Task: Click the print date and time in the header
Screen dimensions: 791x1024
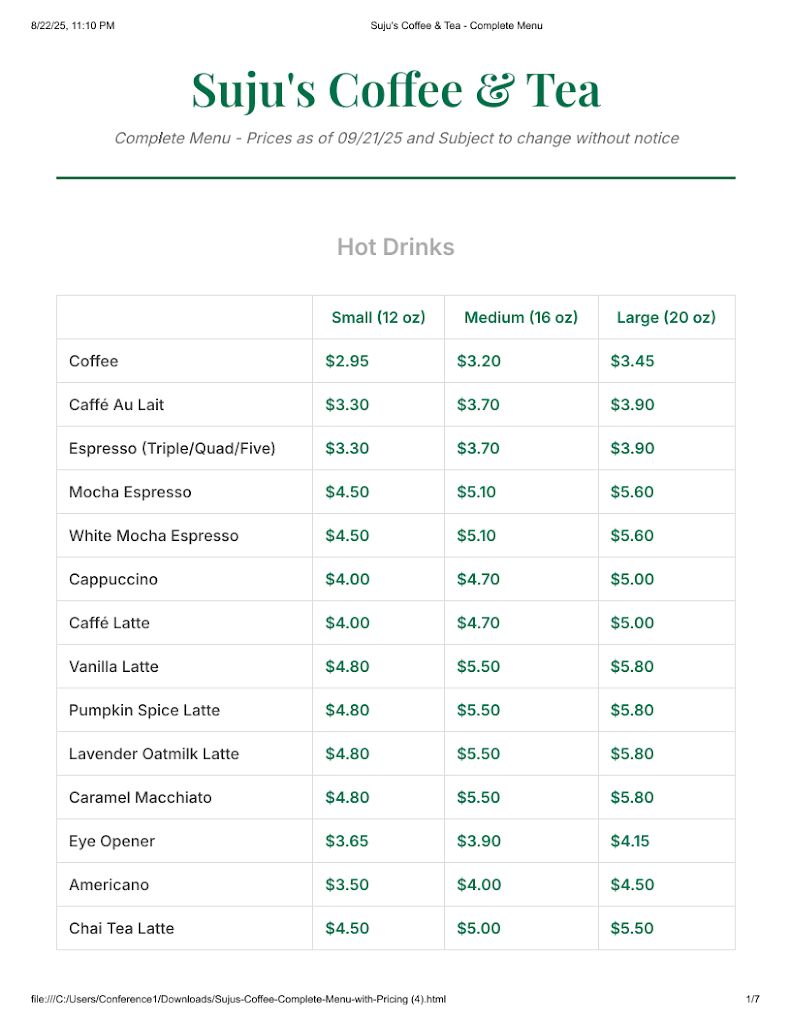Action: [73, 26]
